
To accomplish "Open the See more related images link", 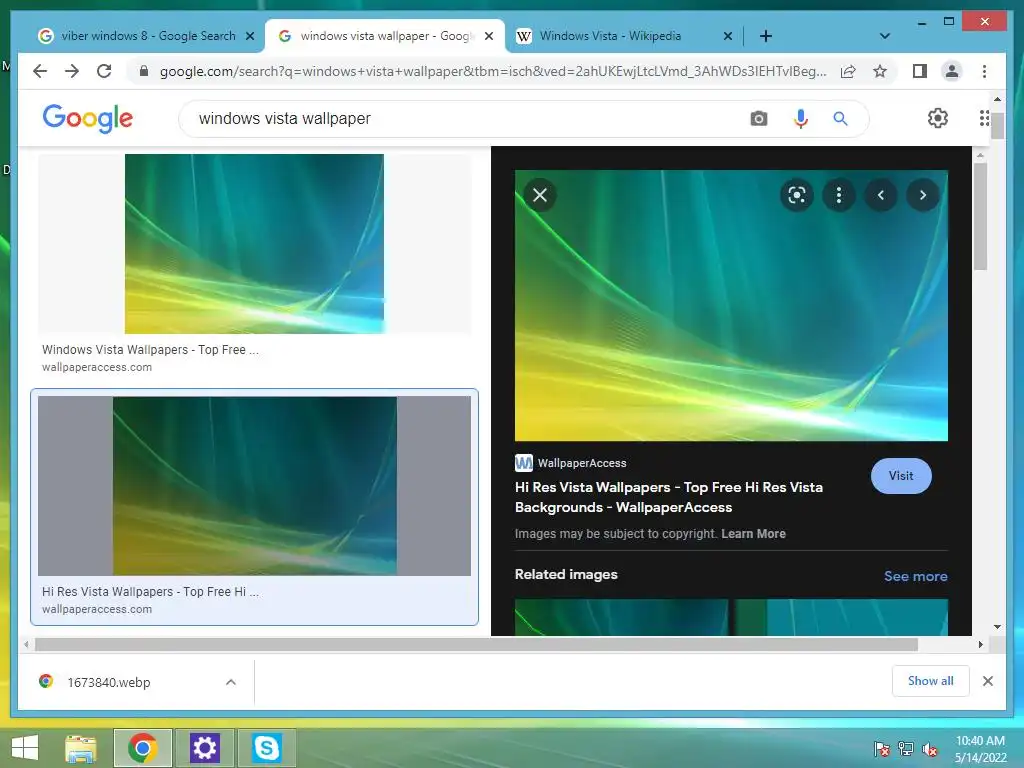I will tap(916, 576).
